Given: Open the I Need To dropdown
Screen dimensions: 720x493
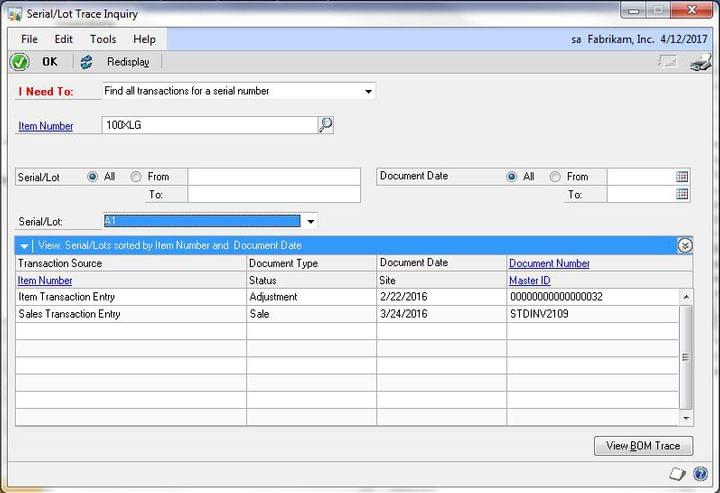Looking at the screenshot, I should (x=368, y=91).
